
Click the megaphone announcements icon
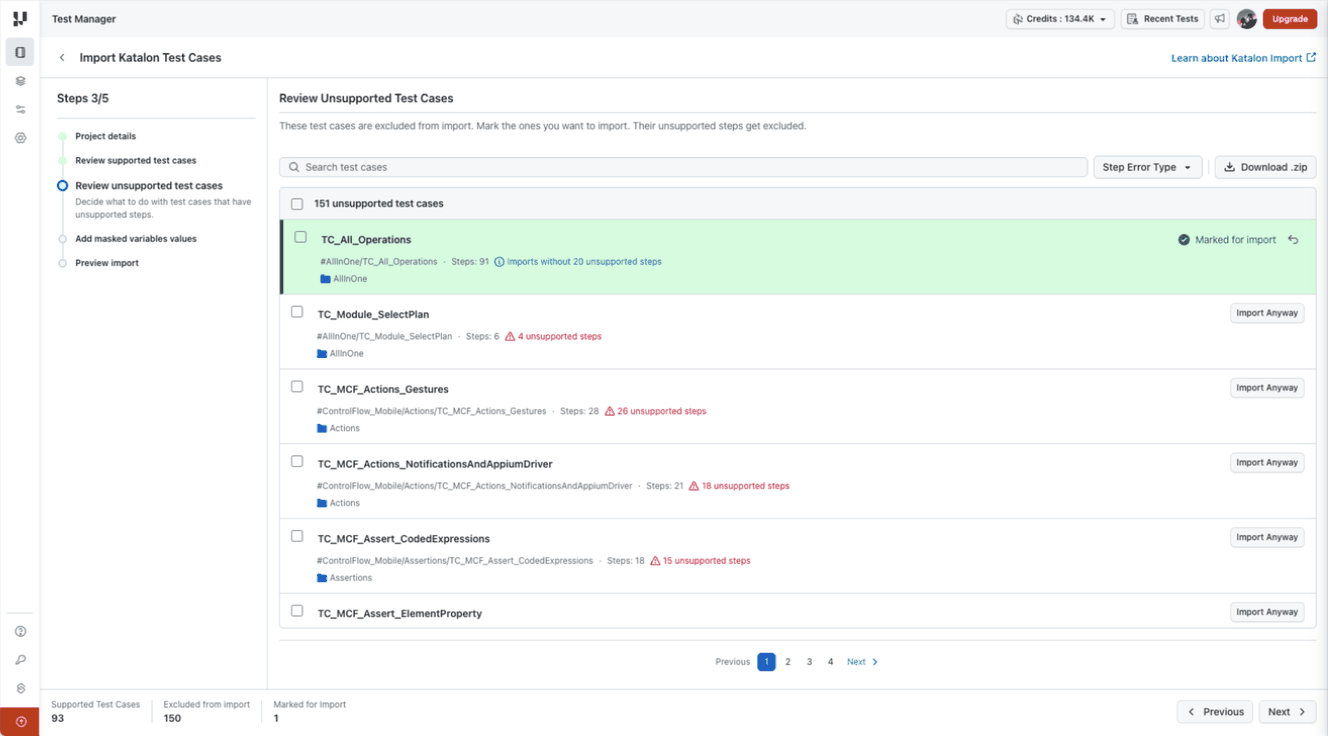(1220, 19)
